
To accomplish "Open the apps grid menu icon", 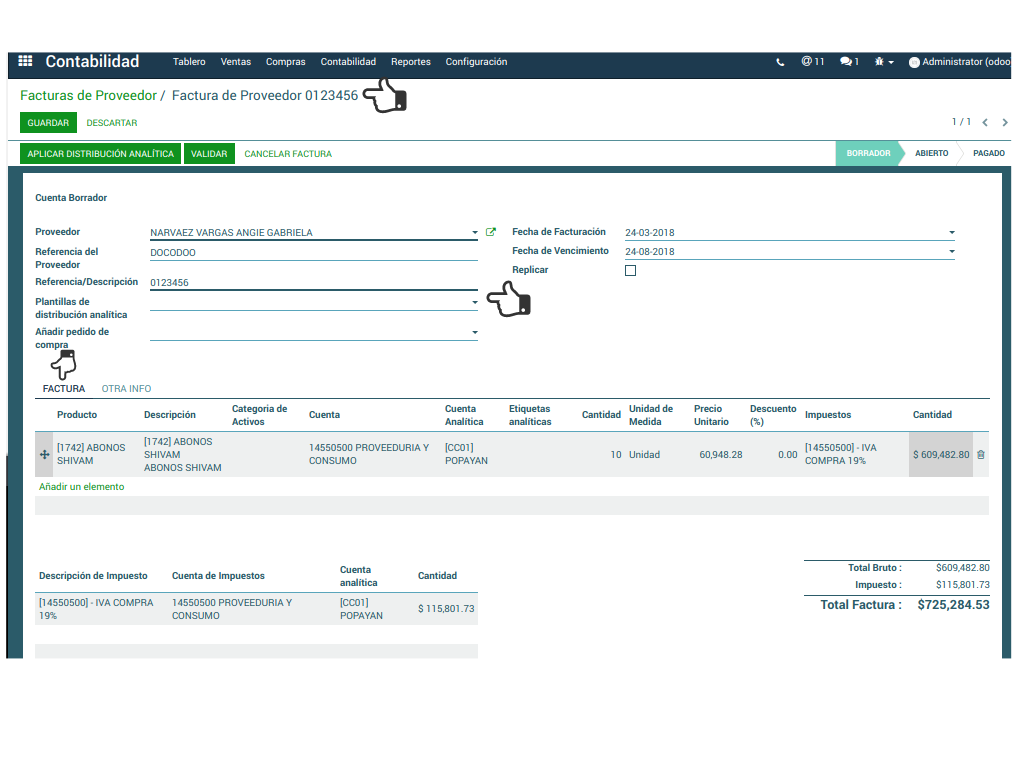I will tap(25, 62).
